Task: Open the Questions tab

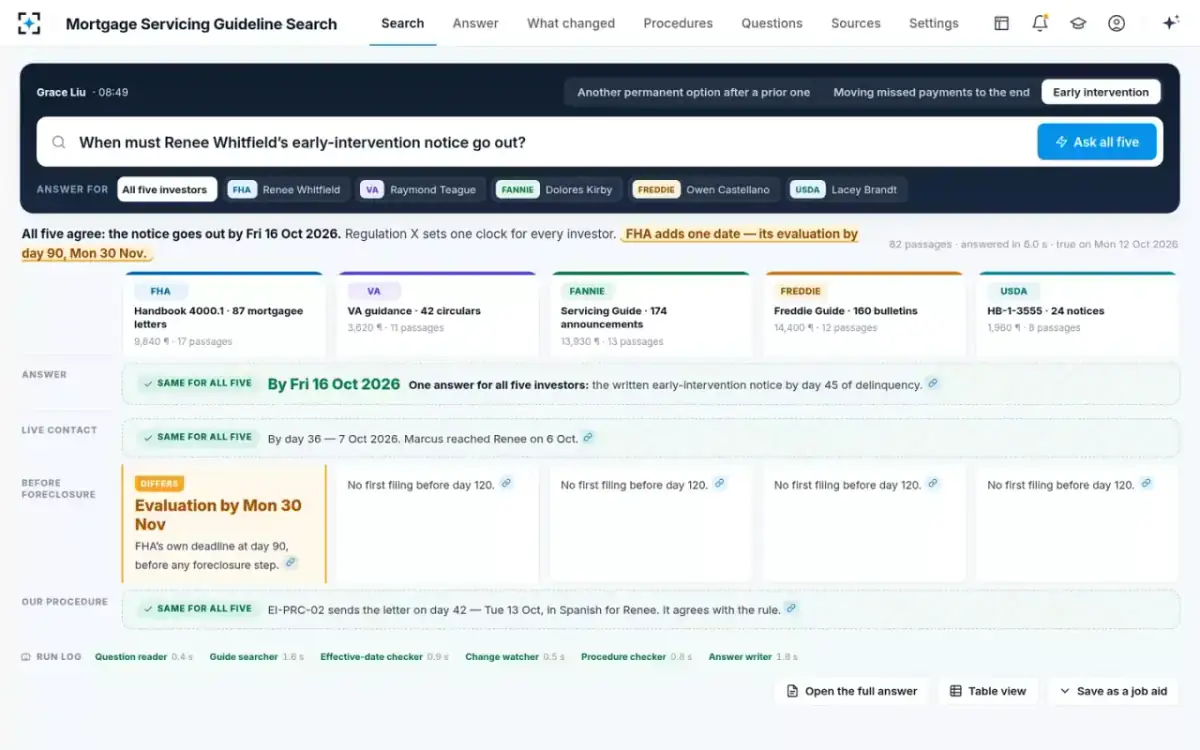Action: (772, 23)
